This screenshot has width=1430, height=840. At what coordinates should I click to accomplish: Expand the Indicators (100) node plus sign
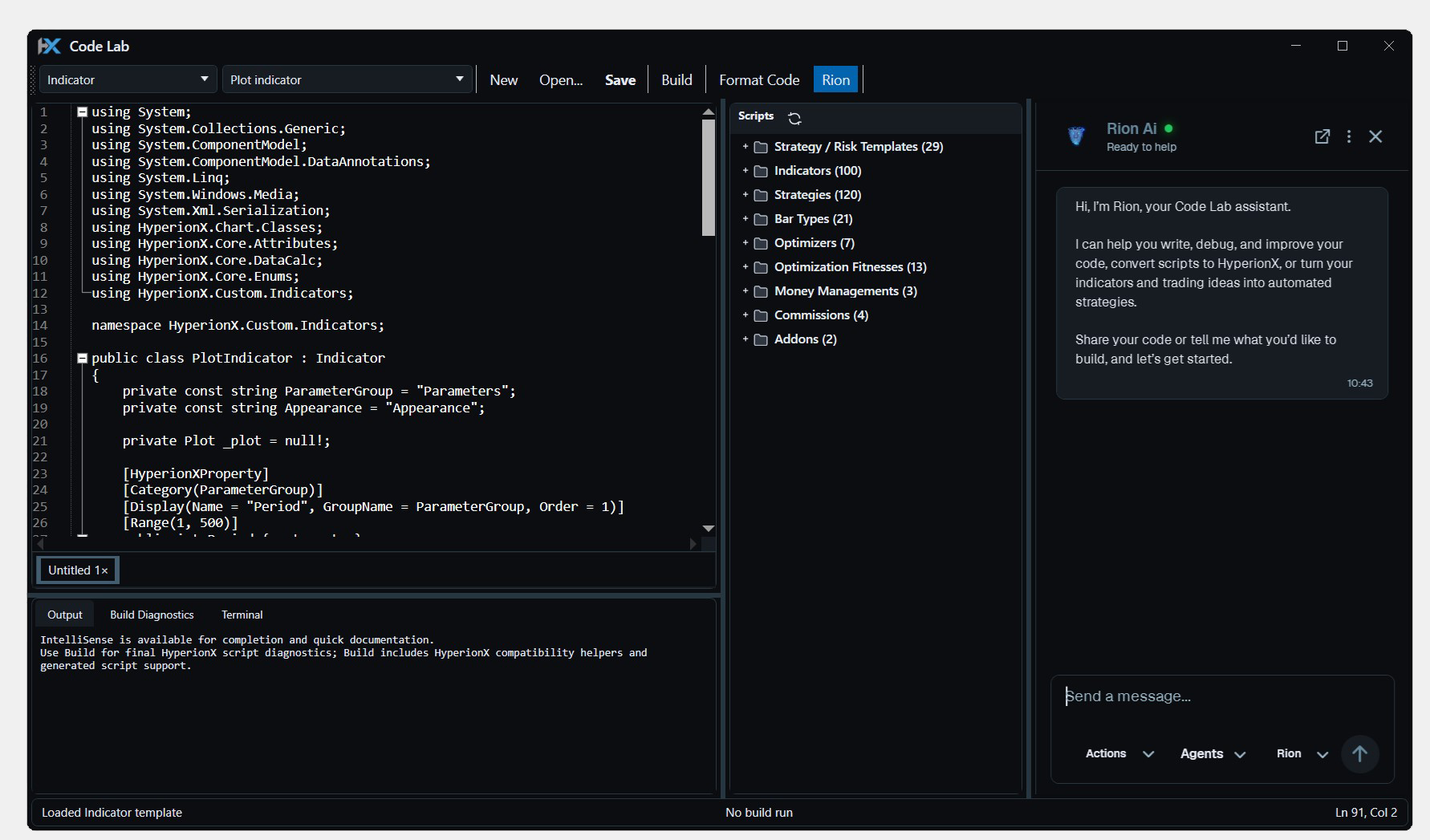[745, 170]
